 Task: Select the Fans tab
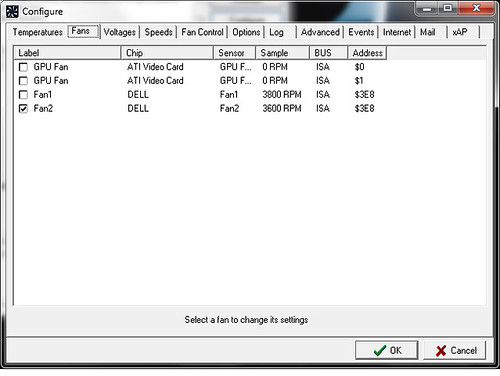click(x=84, y=31)
